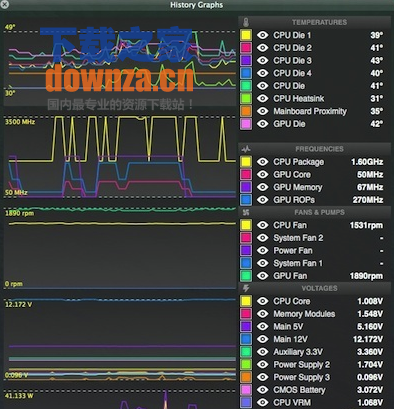Click the CPU Fan 1531rpm value
Image resolution: width=394 pixels, height=409 pixels.
tap(366, 225)
